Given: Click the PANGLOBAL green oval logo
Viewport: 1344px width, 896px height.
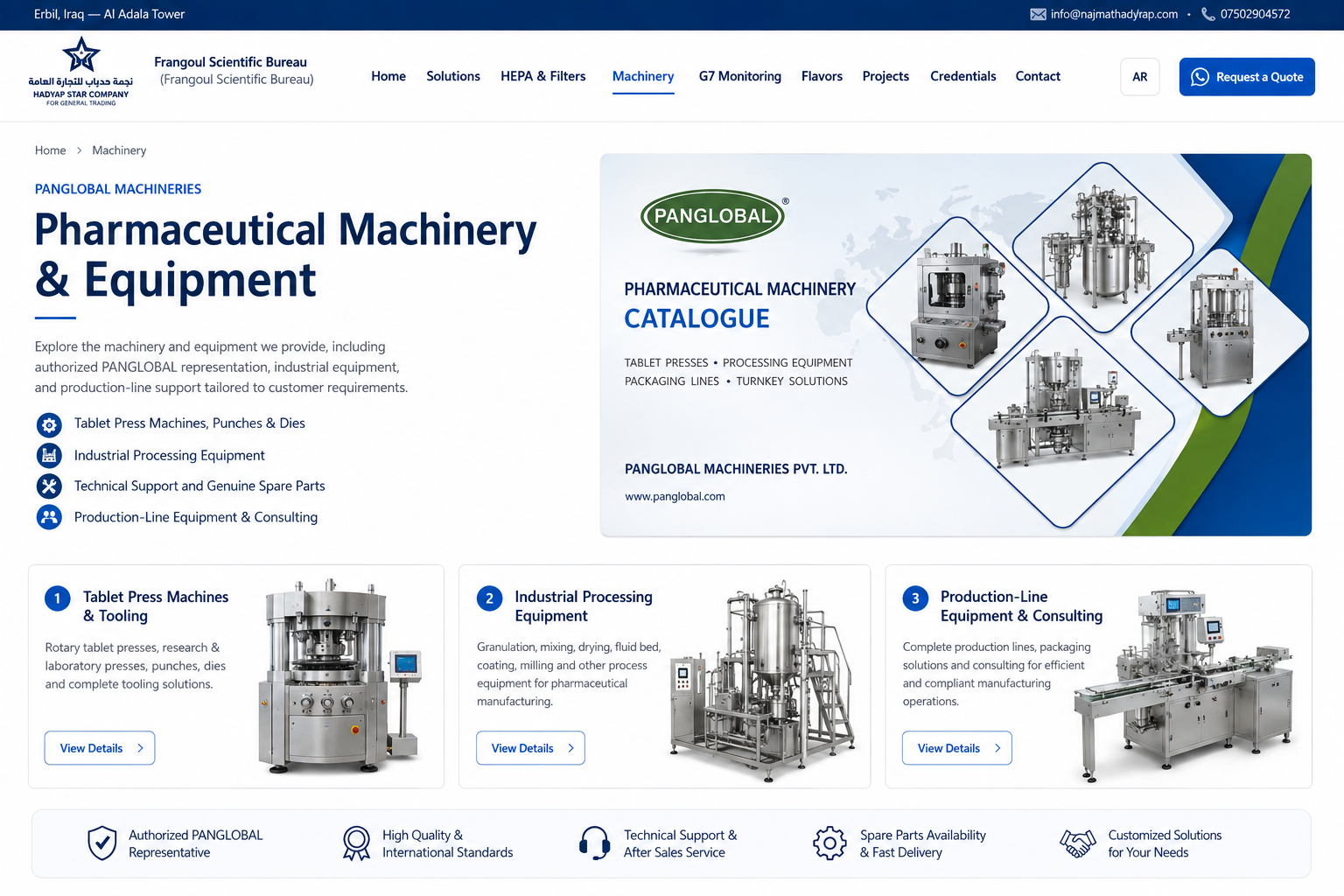Looking at the screenshot, I should pyautogui.click(x=713, y=216).
